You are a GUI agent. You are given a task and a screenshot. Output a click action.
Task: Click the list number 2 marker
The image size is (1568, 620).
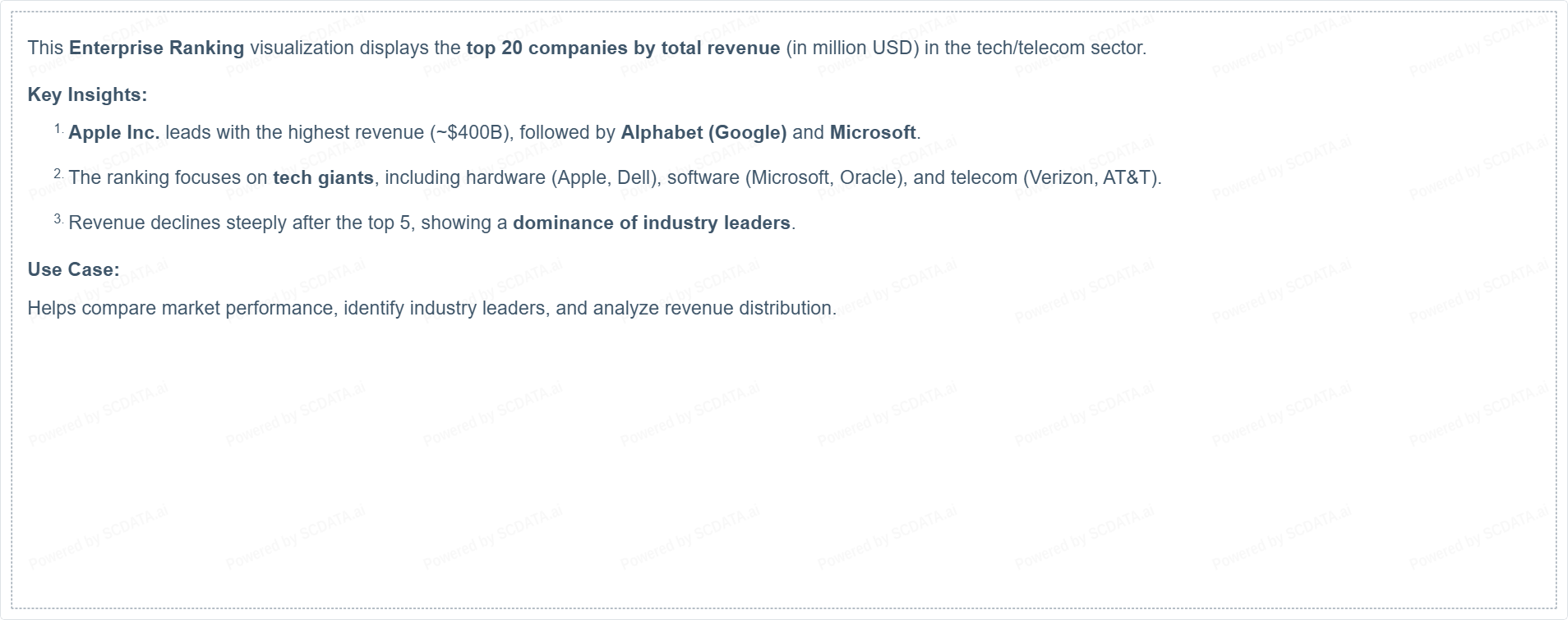pyautogui.click(x=59, y=174)
